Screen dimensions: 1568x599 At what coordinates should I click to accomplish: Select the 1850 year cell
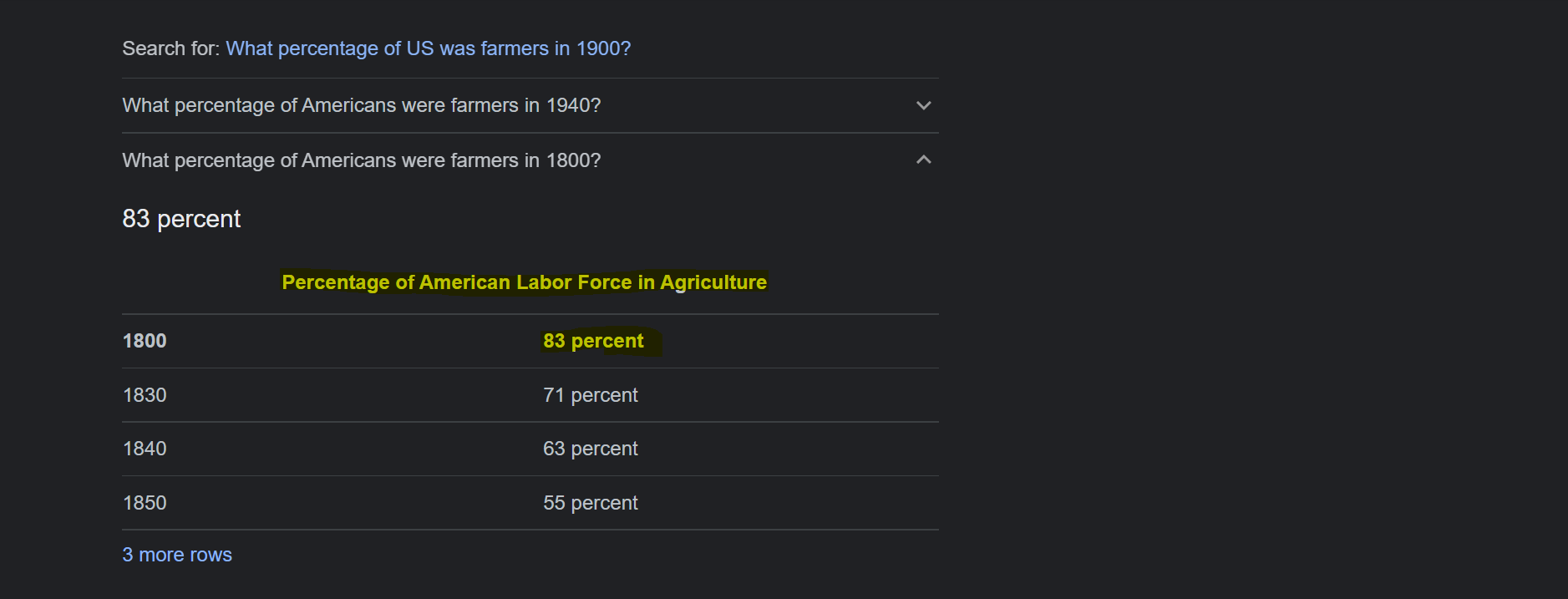[145, 503]
